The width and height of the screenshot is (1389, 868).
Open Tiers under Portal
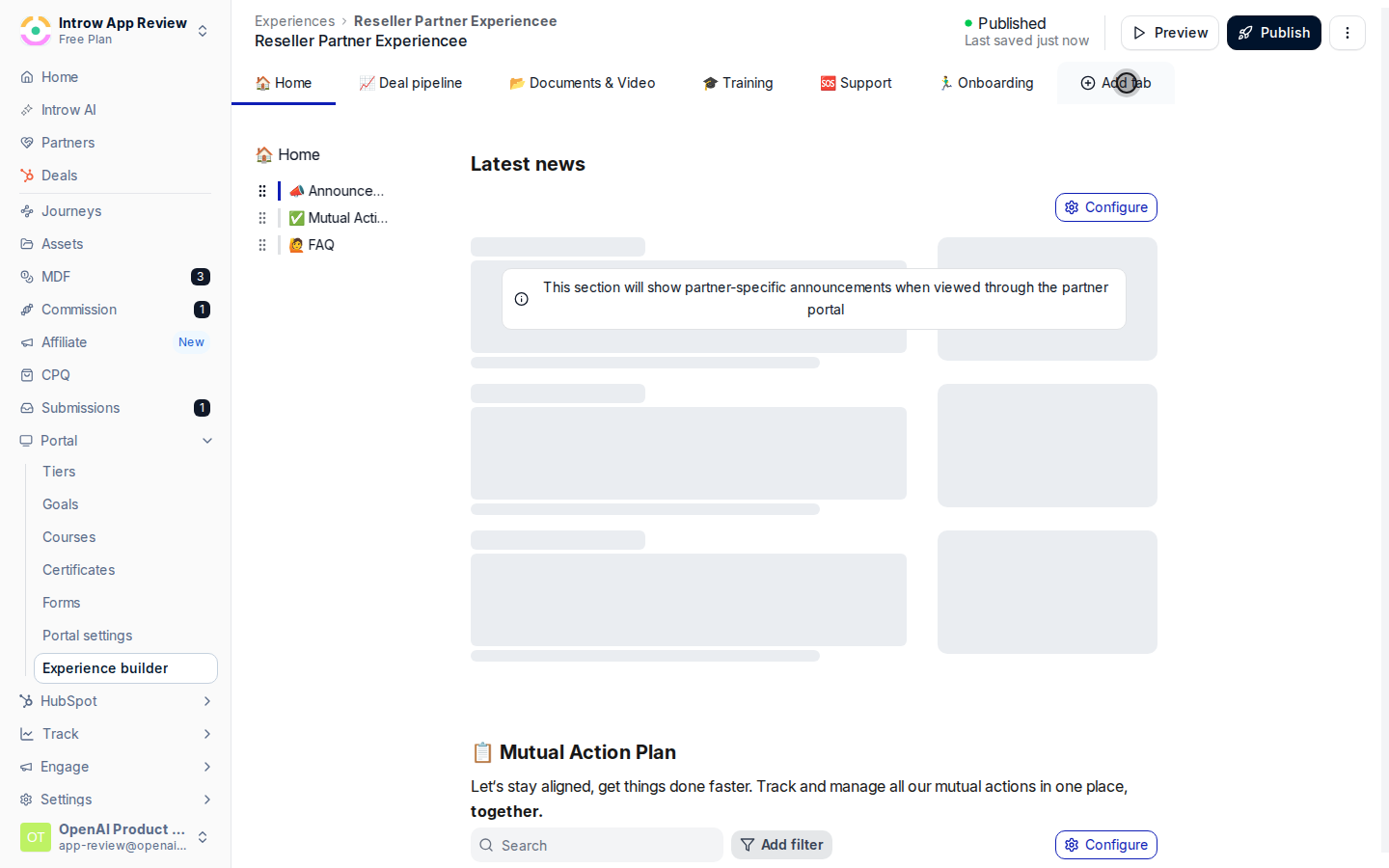(x=59, y=472)
